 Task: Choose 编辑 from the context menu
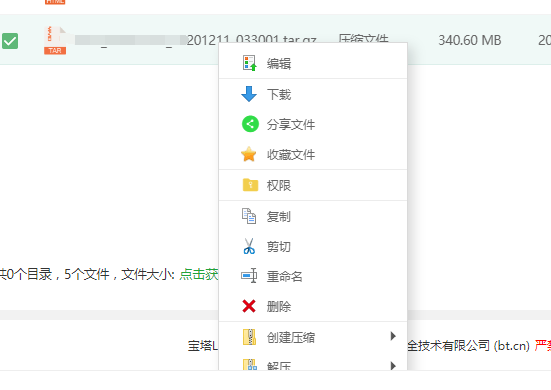coord(313,63)
